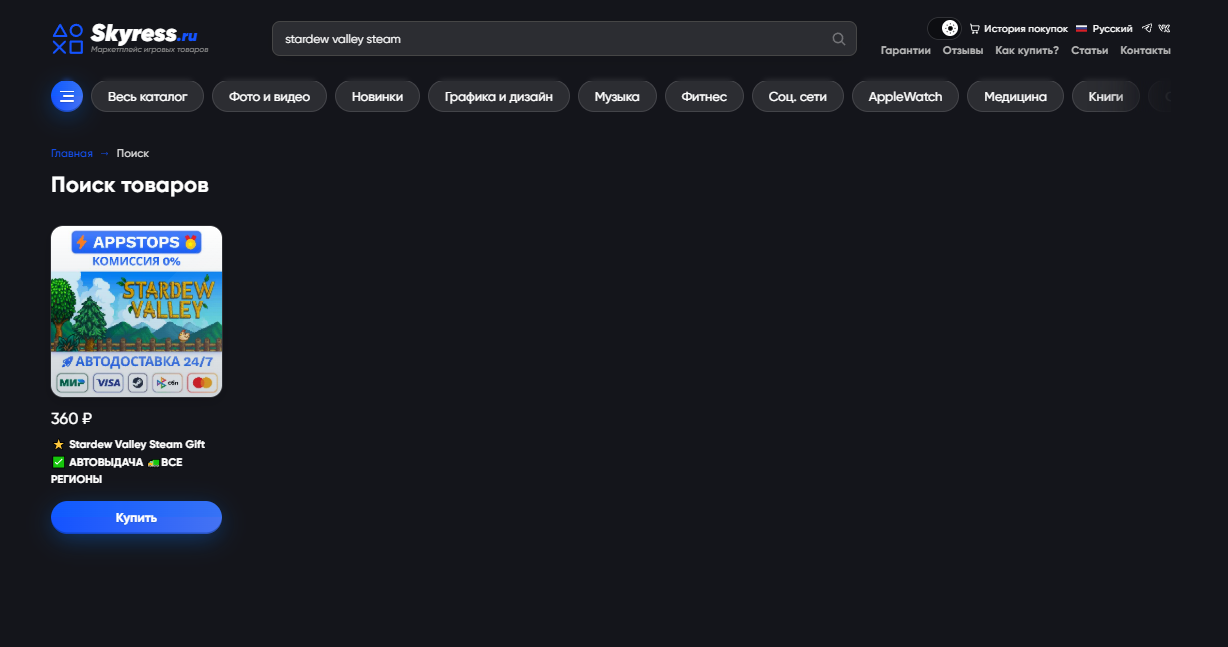
Task: Click the Skyress.ru logo
Action: (130, 39)
